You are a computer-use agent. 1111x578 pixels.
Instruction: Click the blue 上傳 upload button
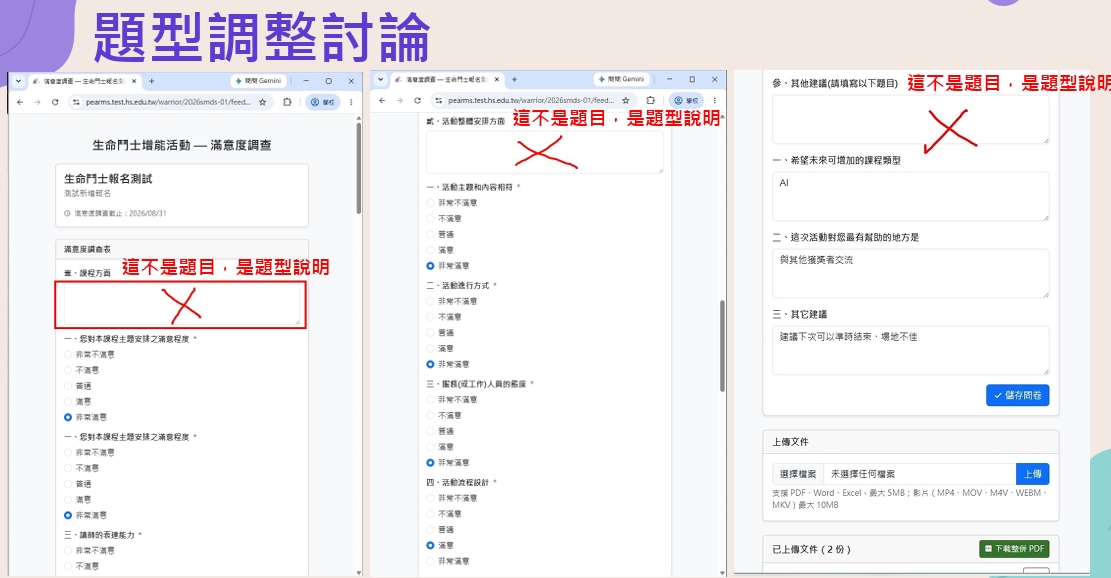point(1032,474)
